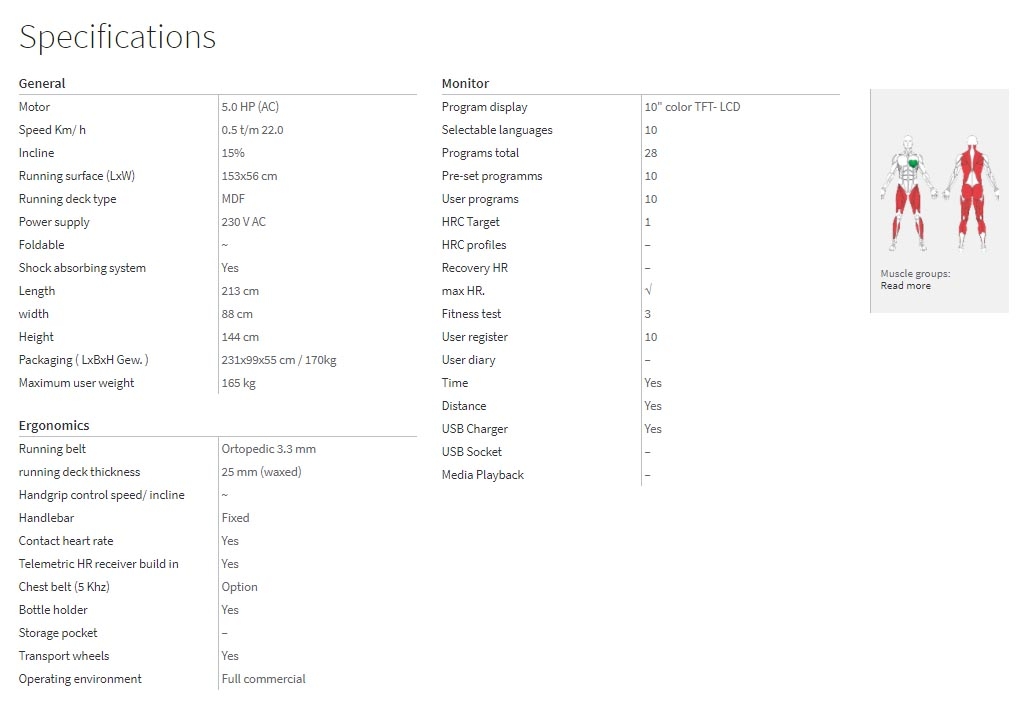Click the green heart on the front figure

click(x=914, y=164)
